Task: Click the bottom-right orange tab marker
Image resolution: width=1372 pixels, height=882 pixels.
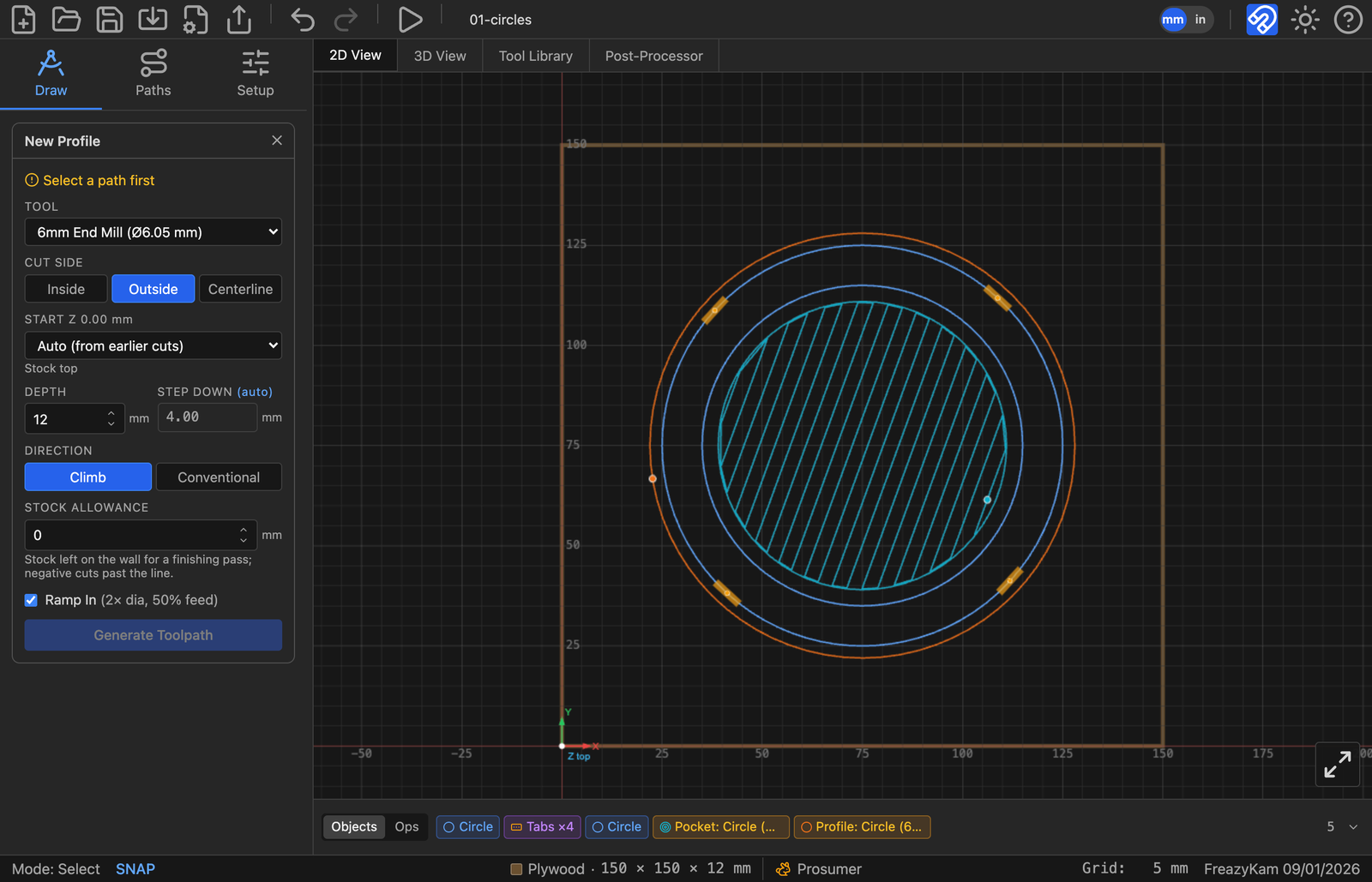Action: pyautogui.click(x=1010, y=580)
